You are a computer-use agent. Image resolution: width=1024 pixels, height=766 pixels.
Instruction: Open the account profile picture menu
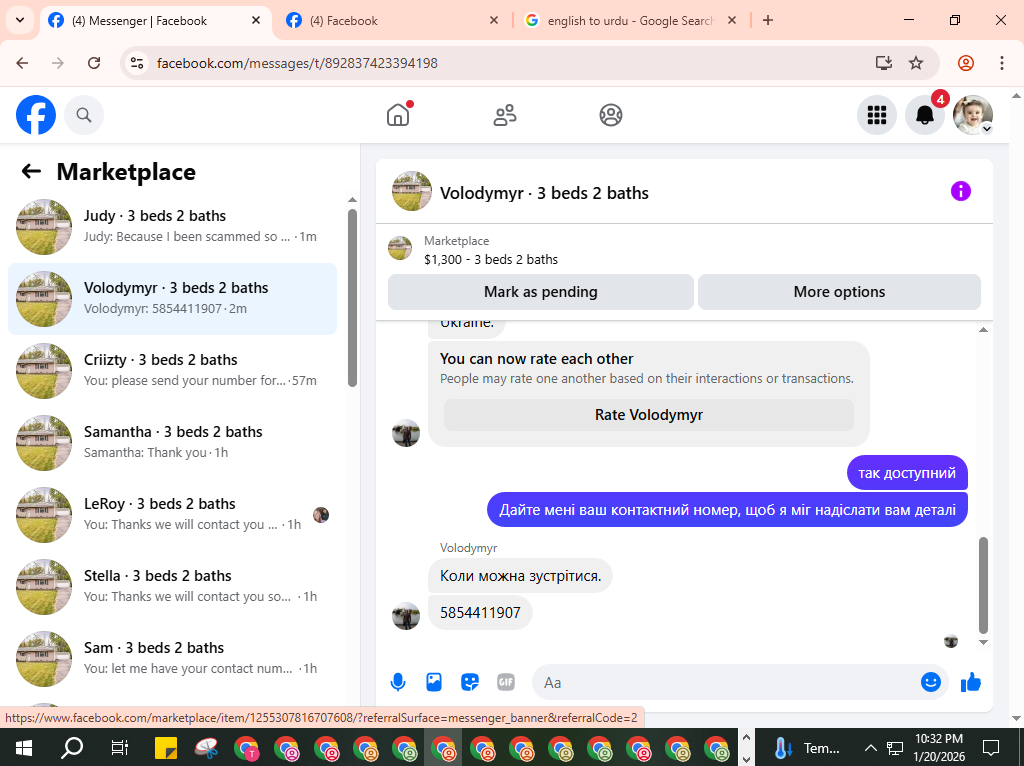point(973,115)
